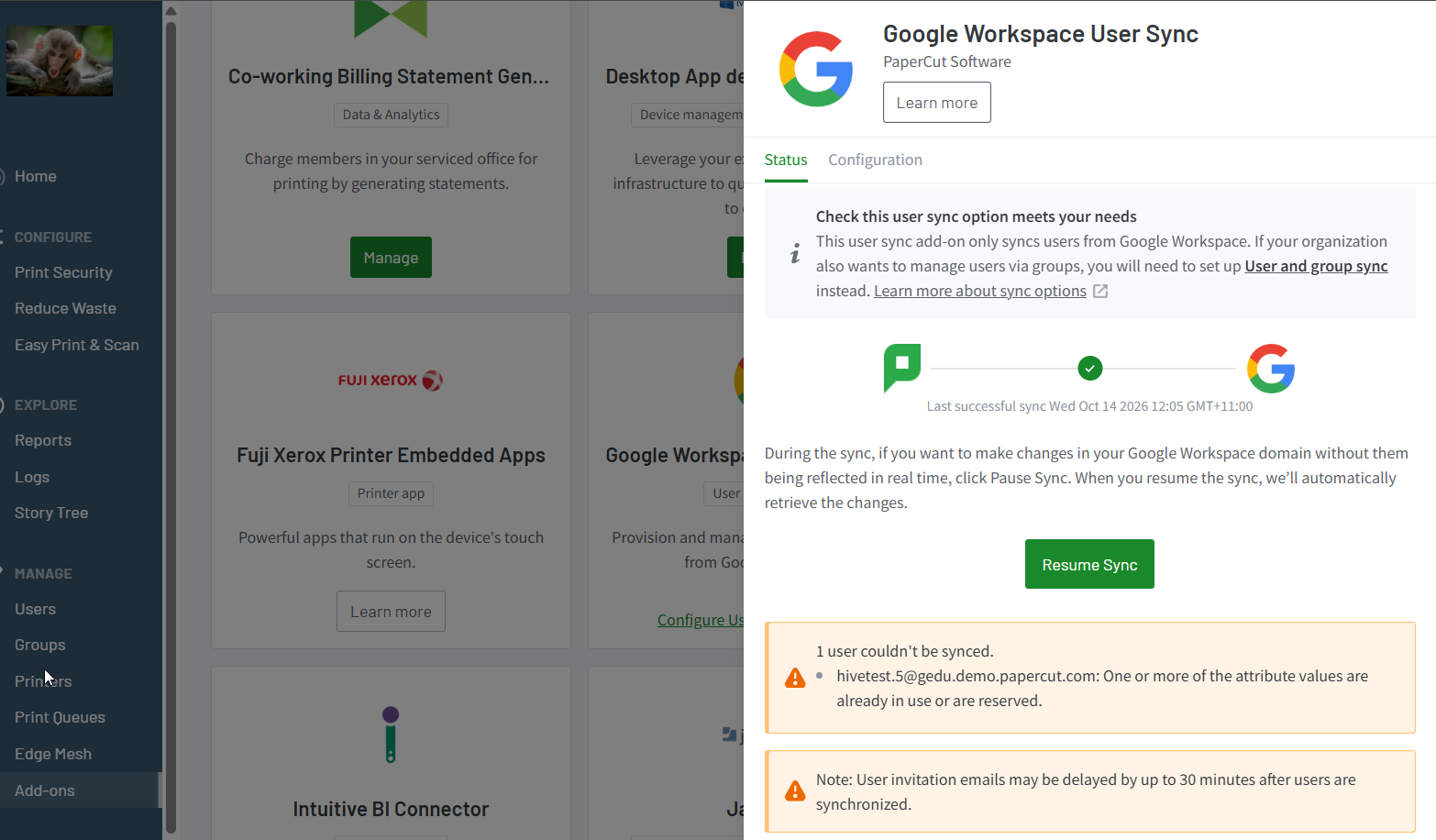Switch to the Configuration tab
Viewport: 1436px width, 840px height.
[x=875, y=160]
